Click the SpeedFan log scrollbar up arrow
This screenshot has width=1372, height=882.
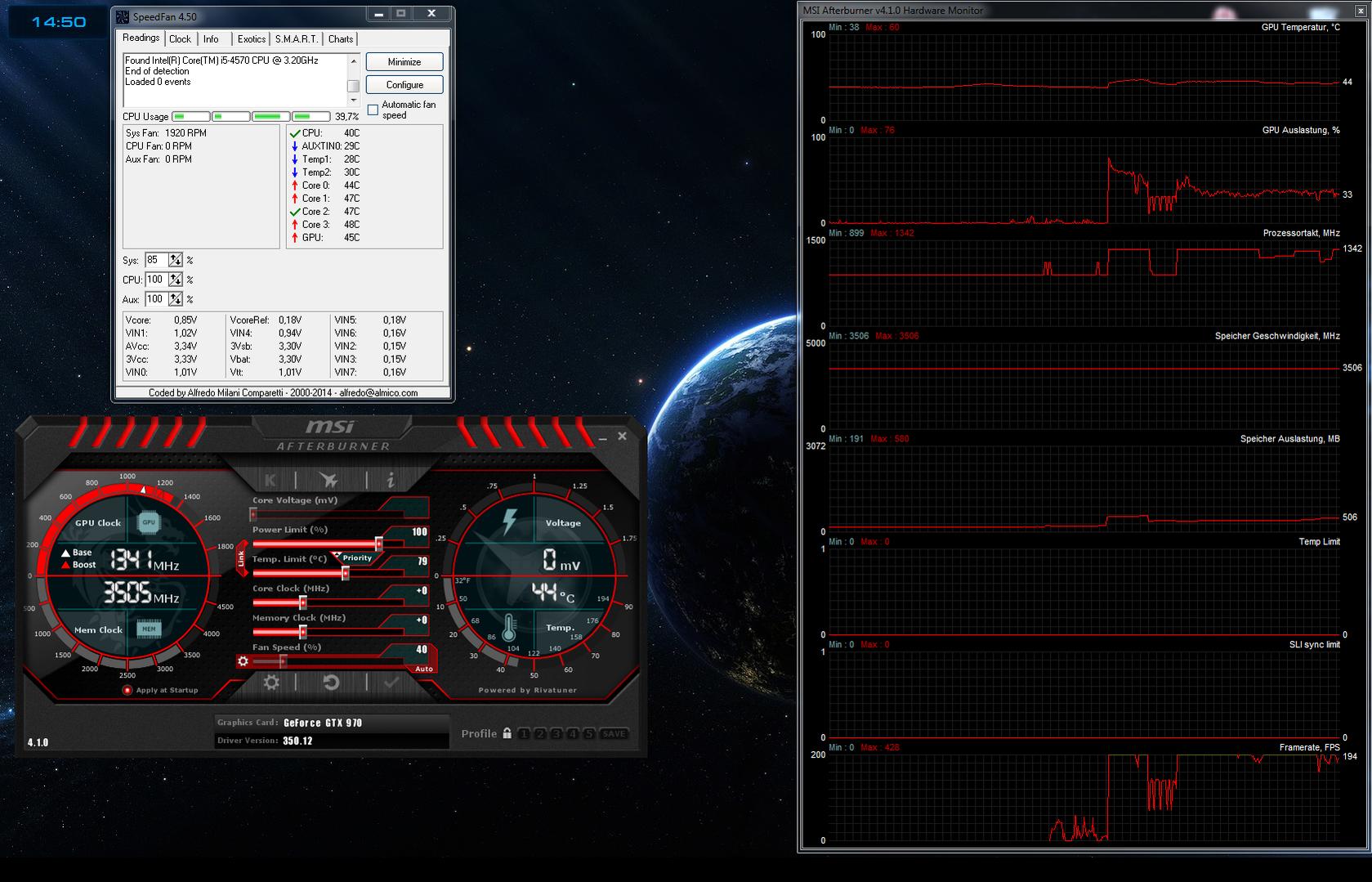pos(354,60)
